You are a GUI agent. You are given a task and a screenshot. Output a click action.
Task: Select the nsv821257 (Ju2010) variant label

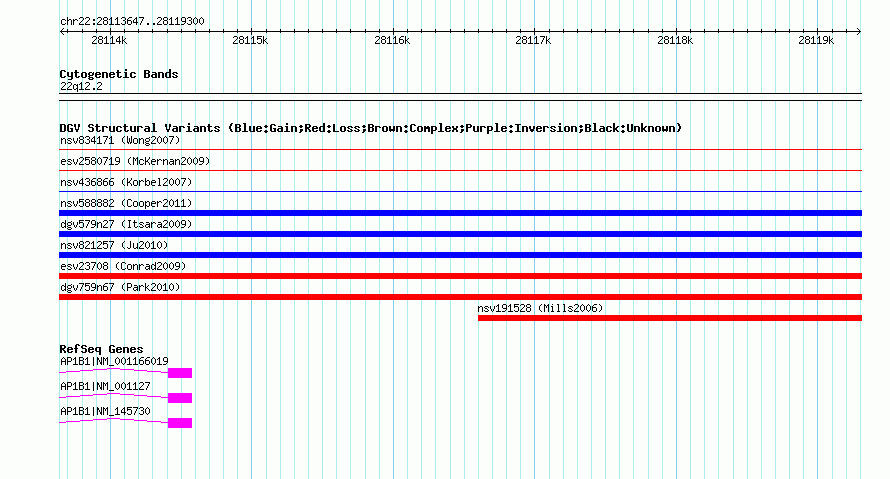click(114, 245)
